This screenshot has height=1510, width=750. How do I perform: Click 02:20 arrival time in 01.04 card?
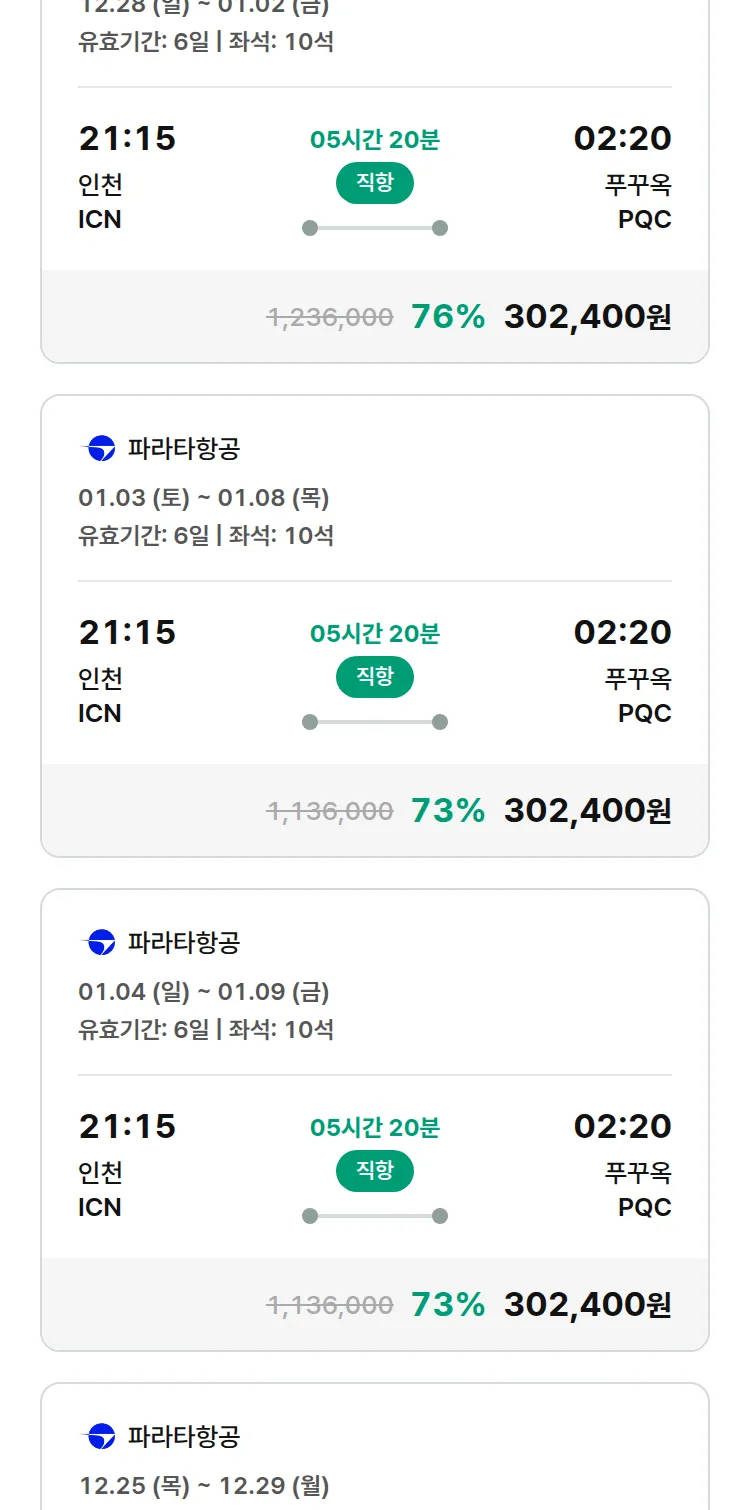pos(622,1126)
